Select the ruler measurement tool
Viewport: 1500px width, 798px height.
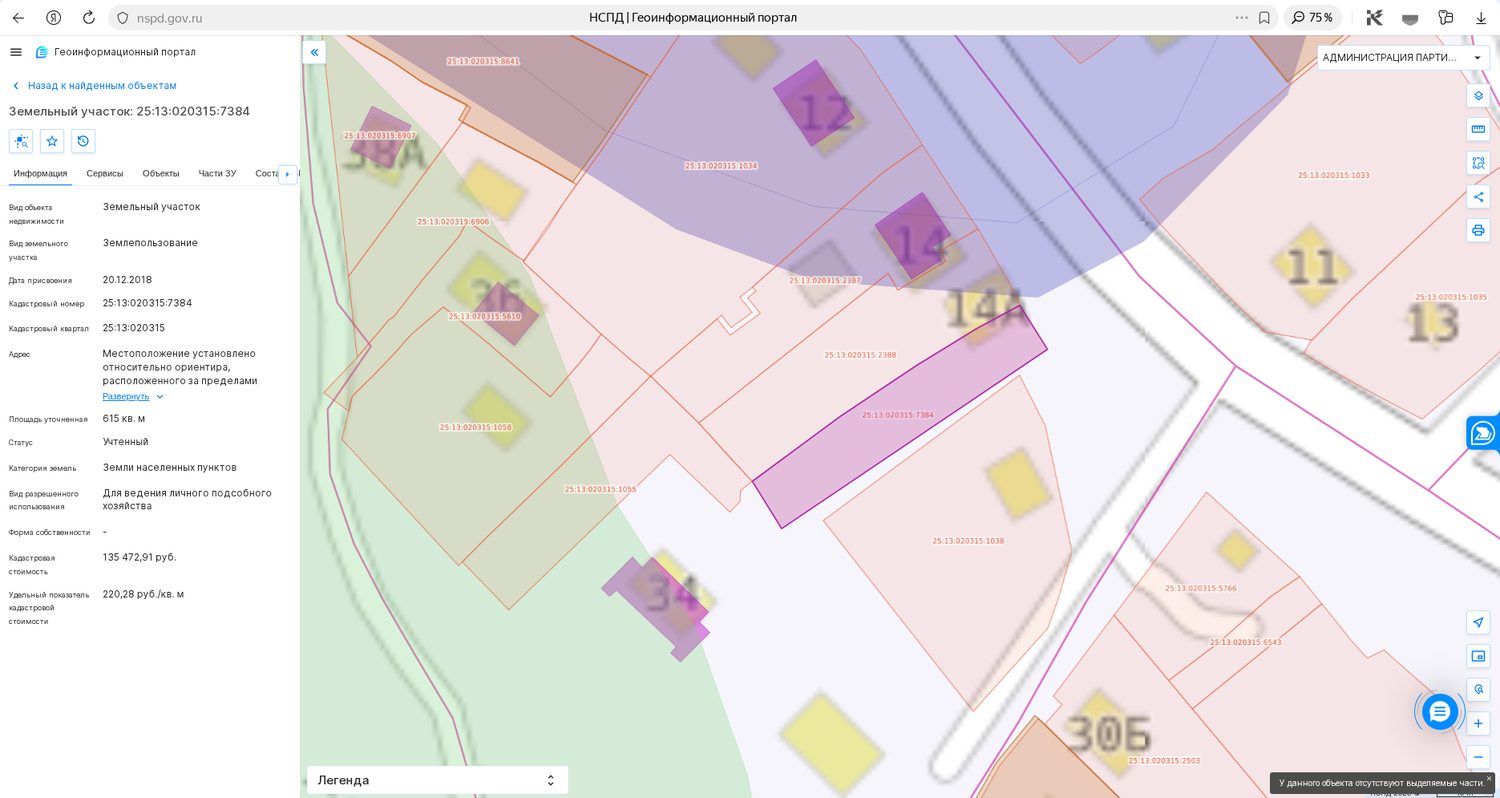(1478, 129)
